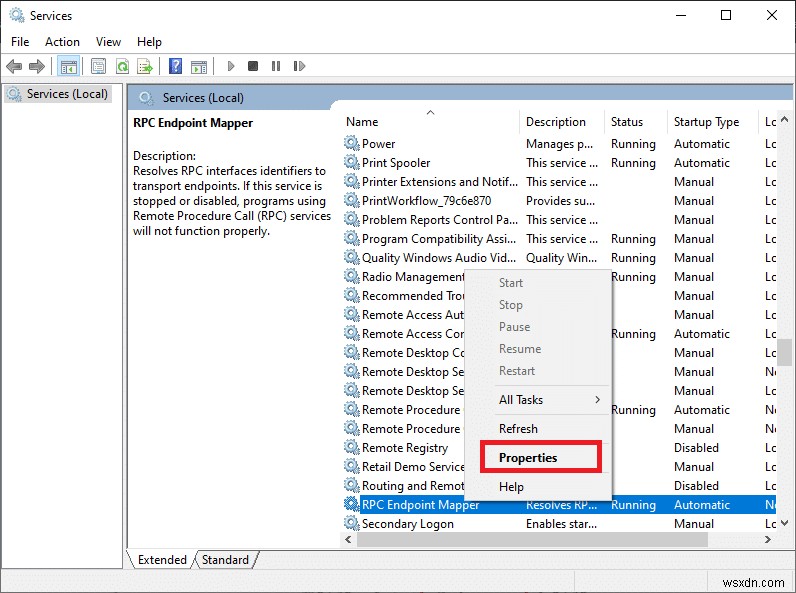Click the green Refresh toolbar icon
Image resolution: width=796 pixels, height=593 pixels.
122,66
